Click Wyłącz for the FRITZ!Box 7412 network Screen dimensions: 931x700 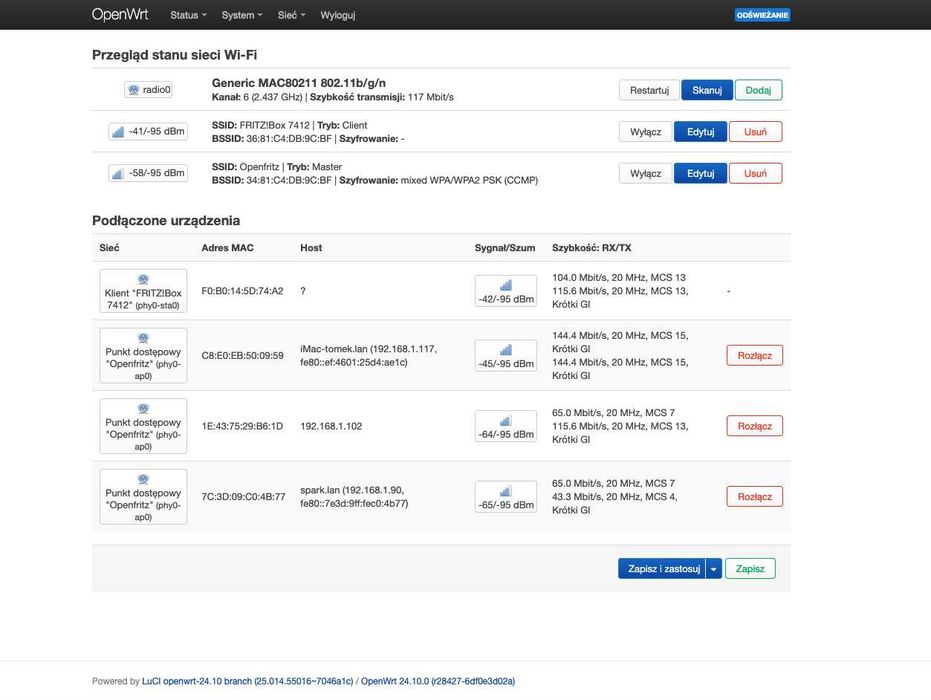point(645,132)
